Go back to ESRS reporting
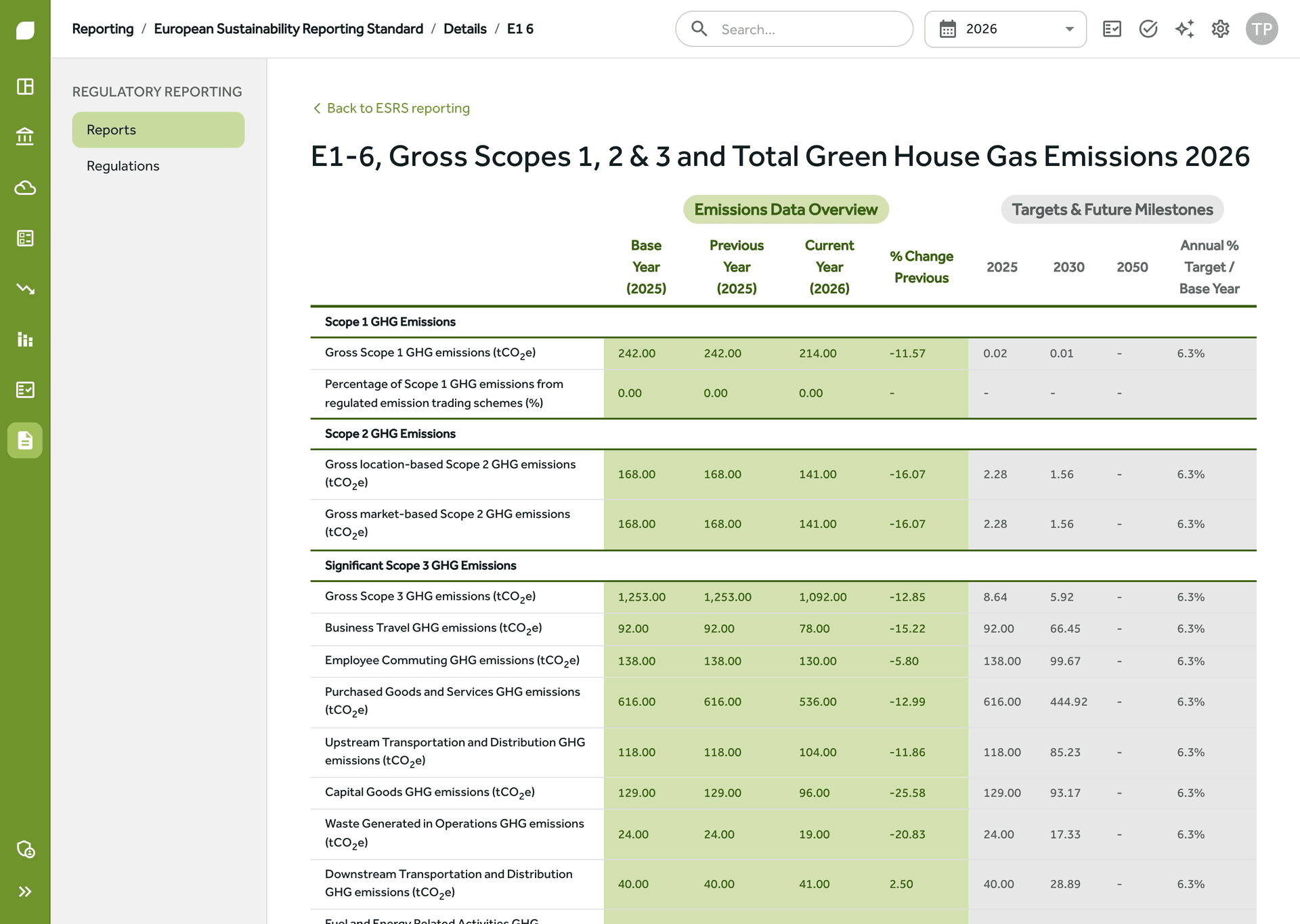The image size is (1300, 924). (391, 108)
